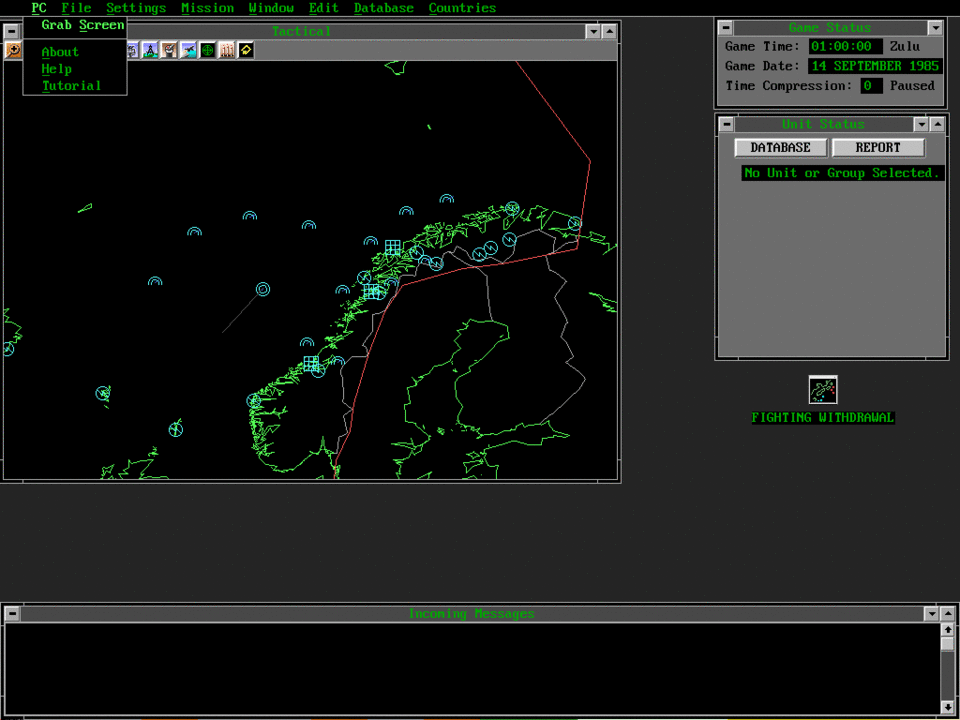Click the missiles weapons toolbar icon

[x=227, y=50]
